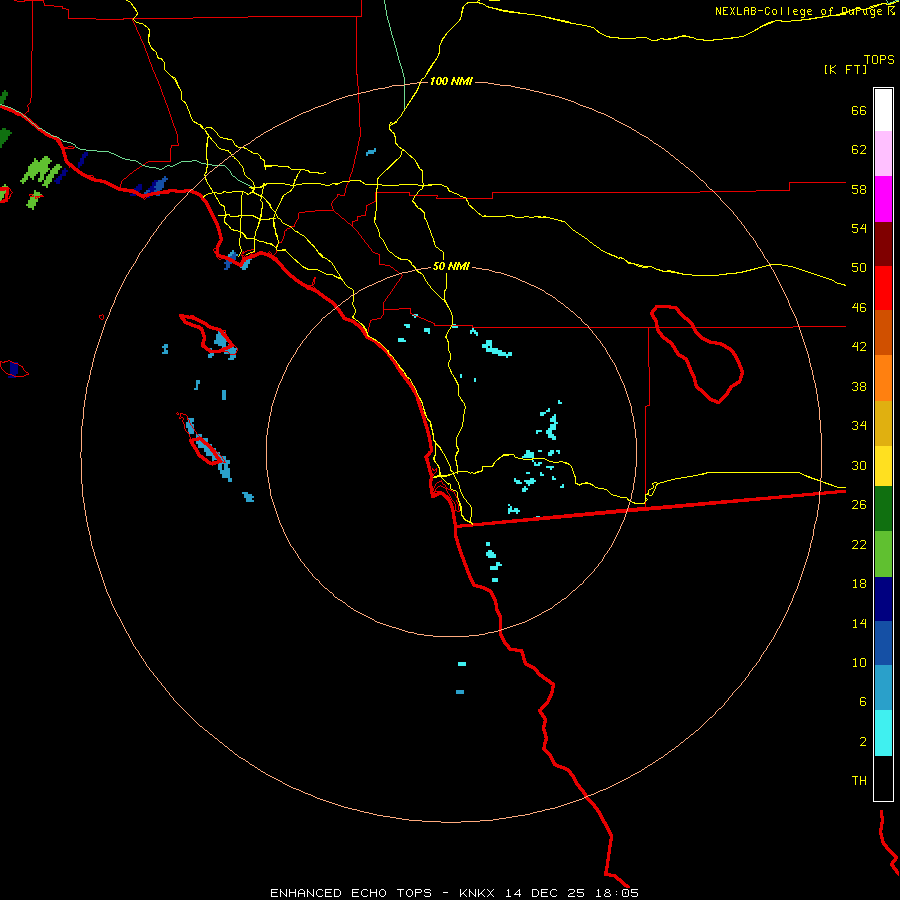Click the 62 legend value
The height and width of the screenshot is (900, 900).
pos(859,150)
